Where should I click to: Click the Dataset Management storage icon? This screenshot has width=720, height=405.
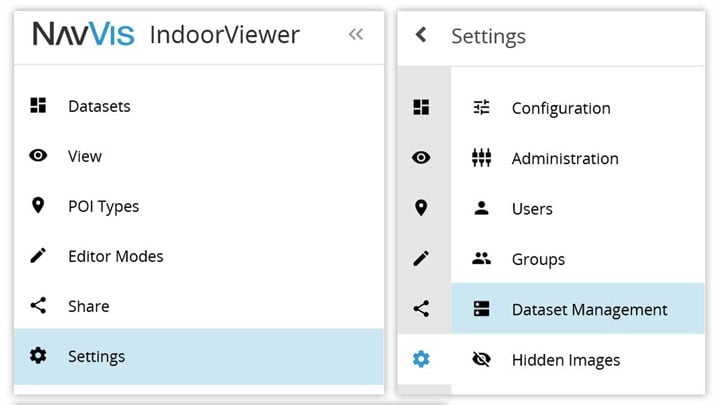(x=481, y=309)
